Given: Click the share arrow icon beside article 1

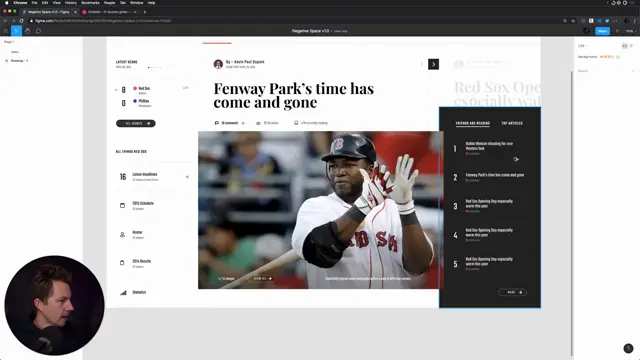Looking at the screenshot, I should click(516, 159).
